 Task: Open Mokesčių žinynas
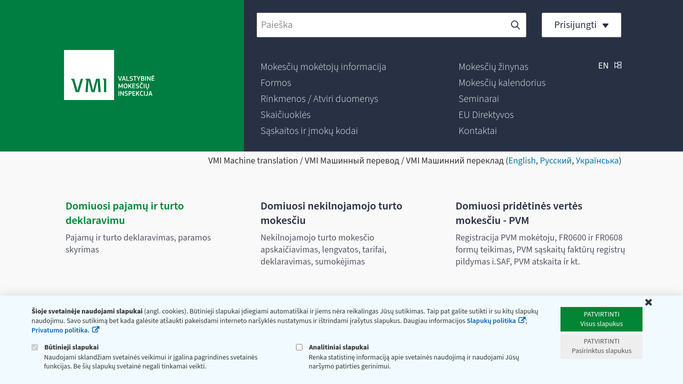click(493, 67)
